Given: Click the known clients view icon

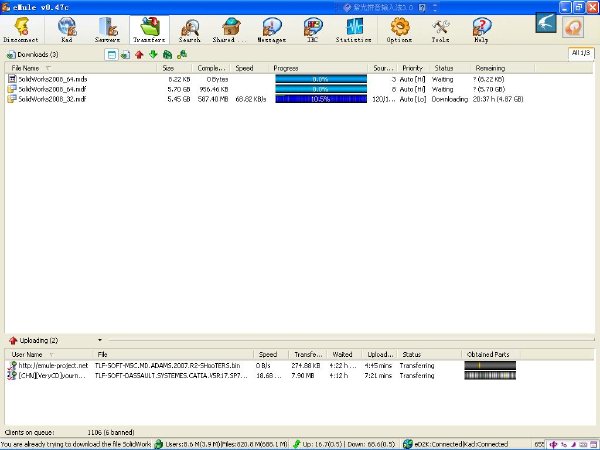Looking at the screenshot, I should pos(182,55).
